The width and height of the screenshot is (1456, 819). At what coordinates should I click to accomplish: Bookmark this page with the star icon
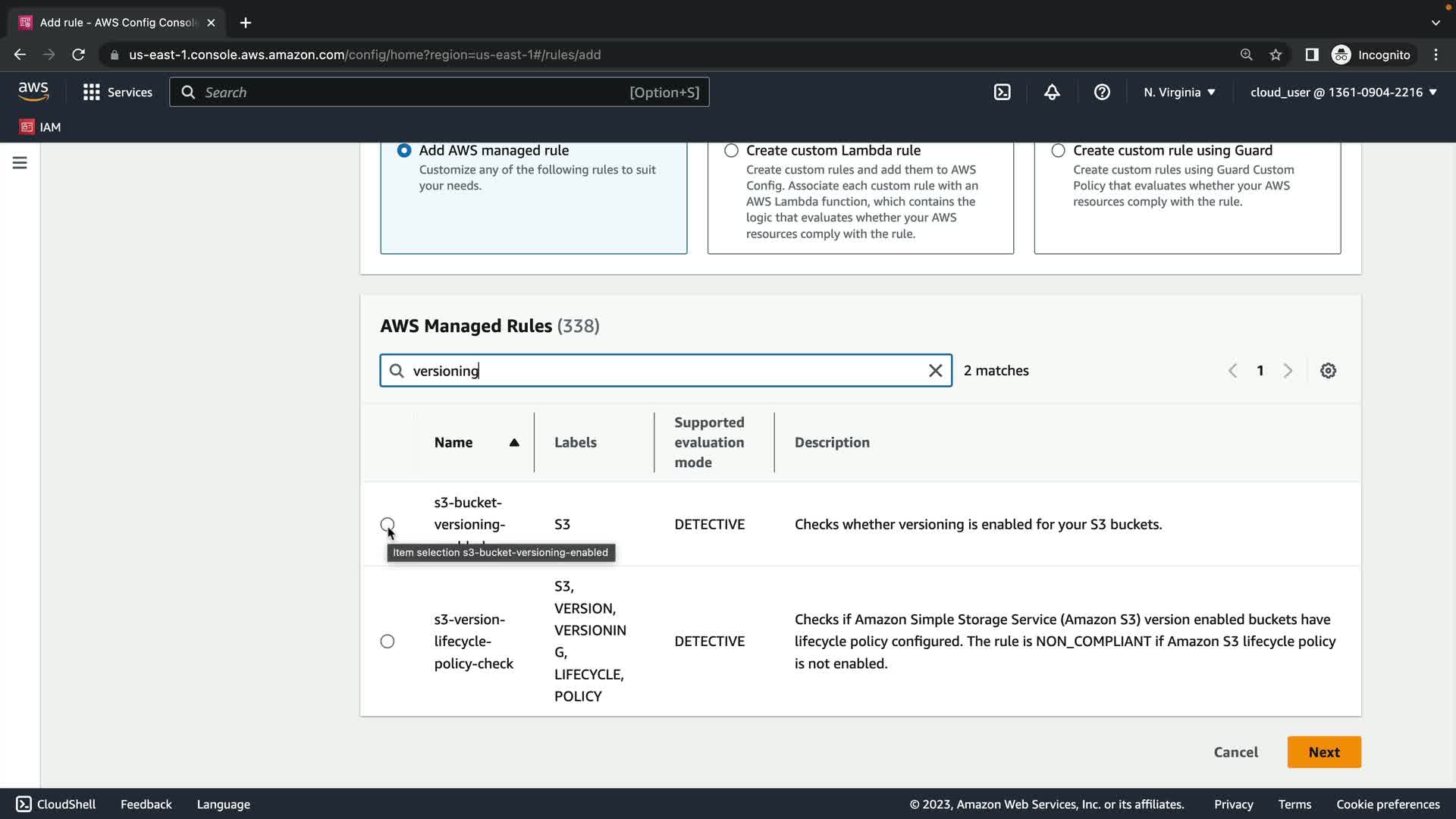pyautogui.click(x=1276, y=55)
